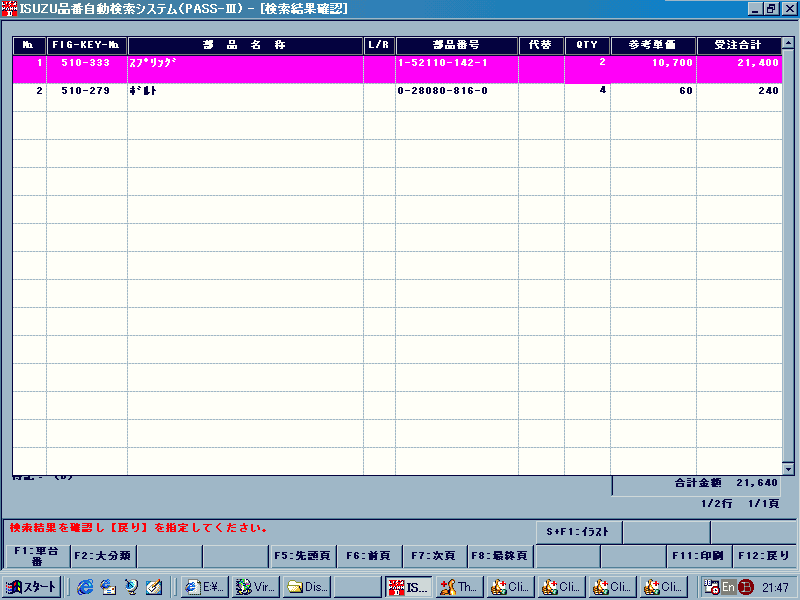
Task: Click the pencil-and-paper quick launch icon
Action: point(154,587)
